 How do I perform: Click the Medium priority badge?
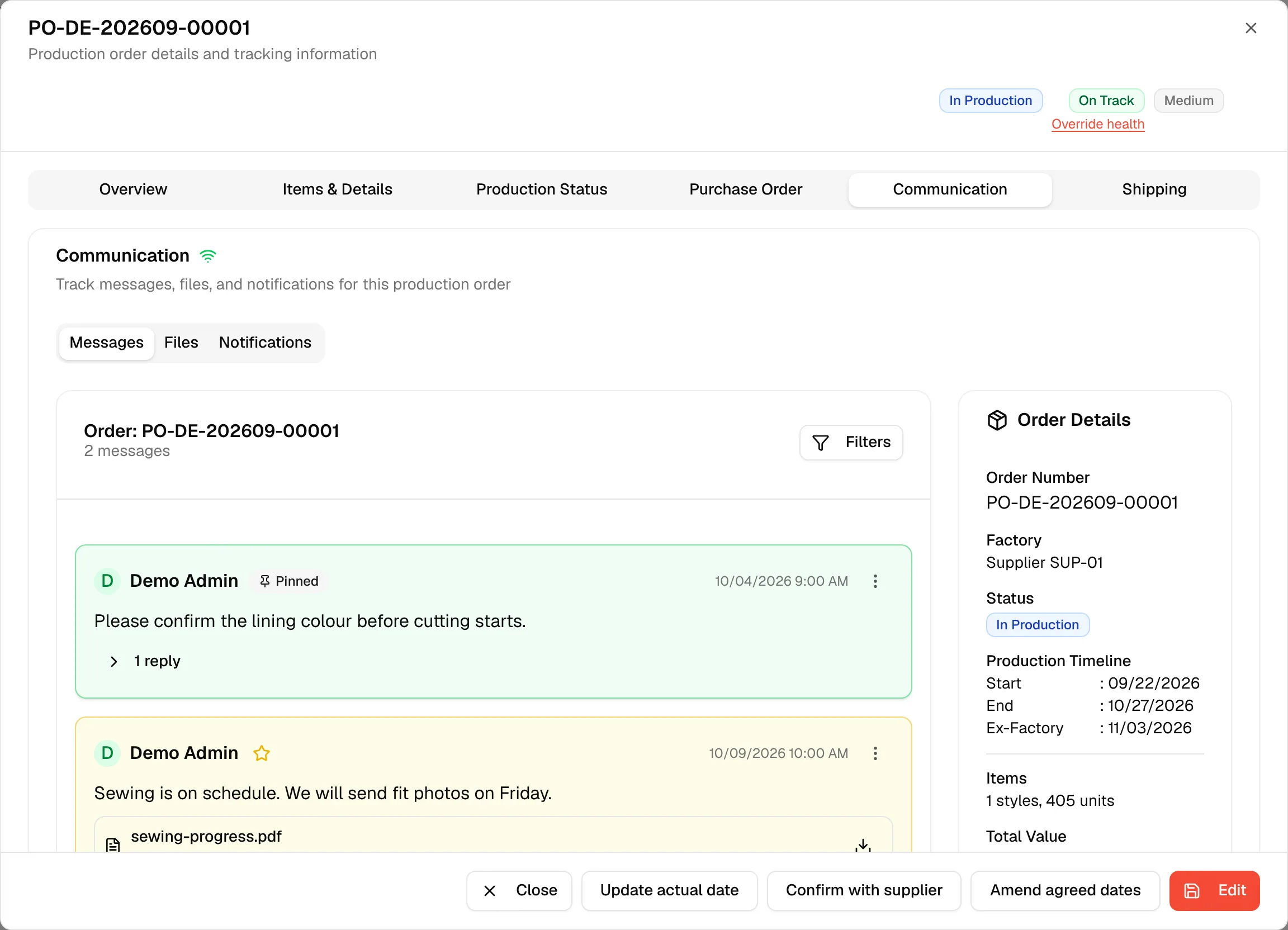click(x=1188, y=101)
